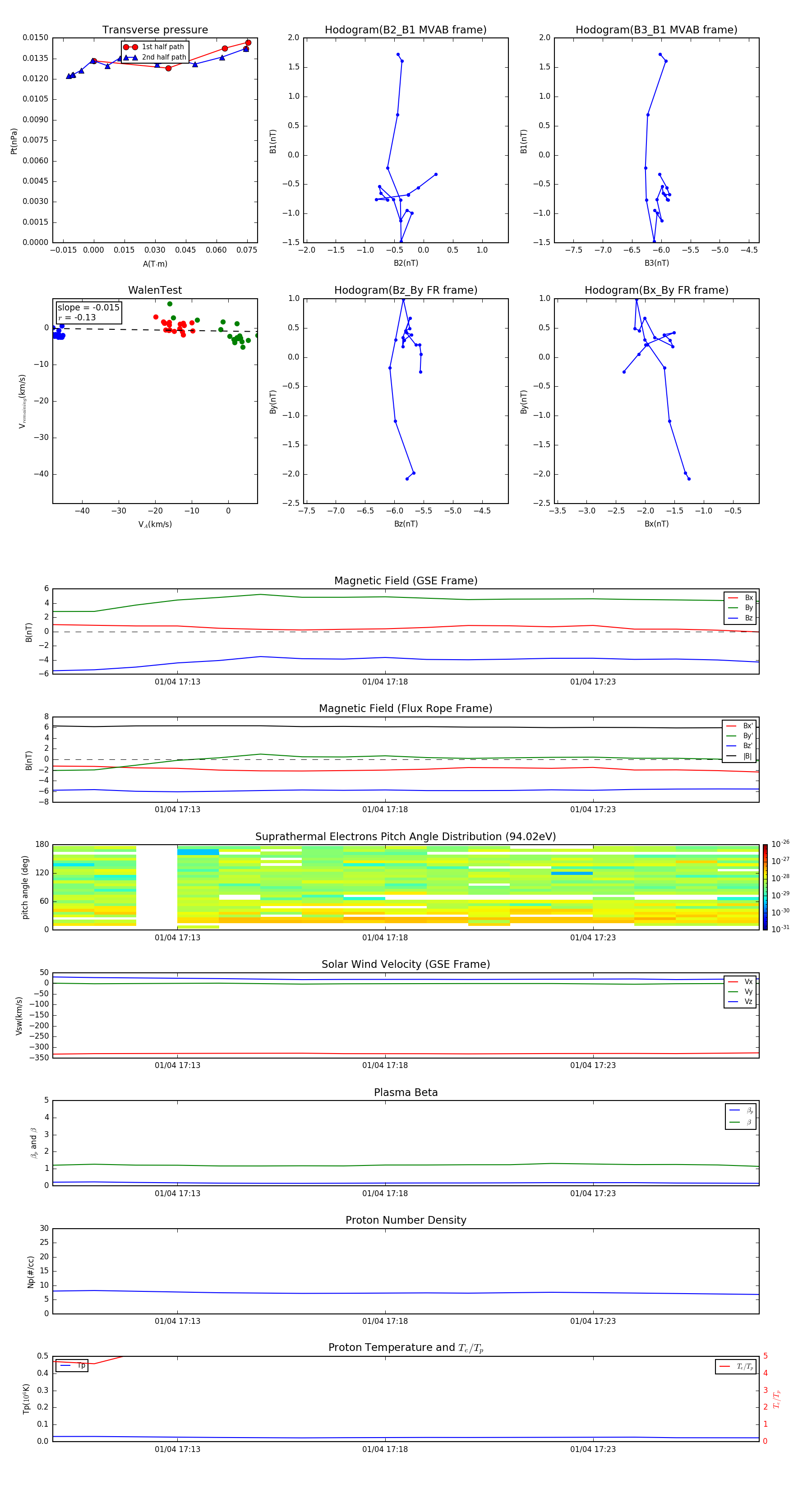Click "01/04 17:18" tick under Proton Number Density
The width and height of the screenshot is (812, 1489).
point(385,1321)
